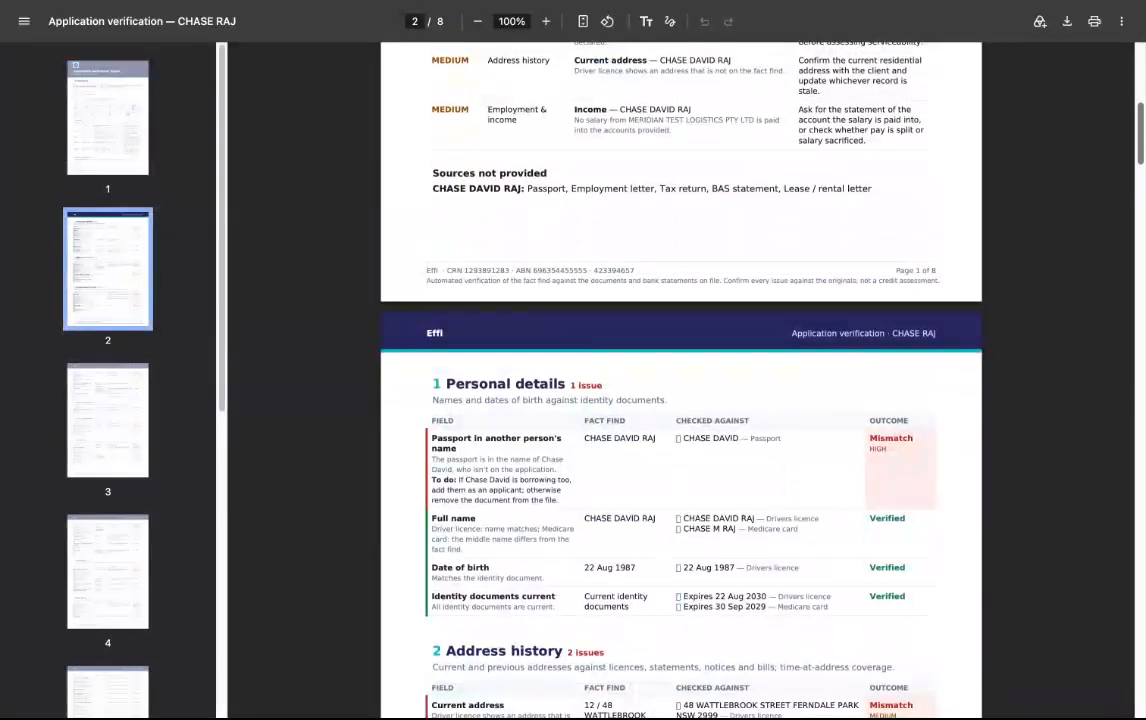Click the fit to page icon
1146x720 pixels.
tap(583, 21)
